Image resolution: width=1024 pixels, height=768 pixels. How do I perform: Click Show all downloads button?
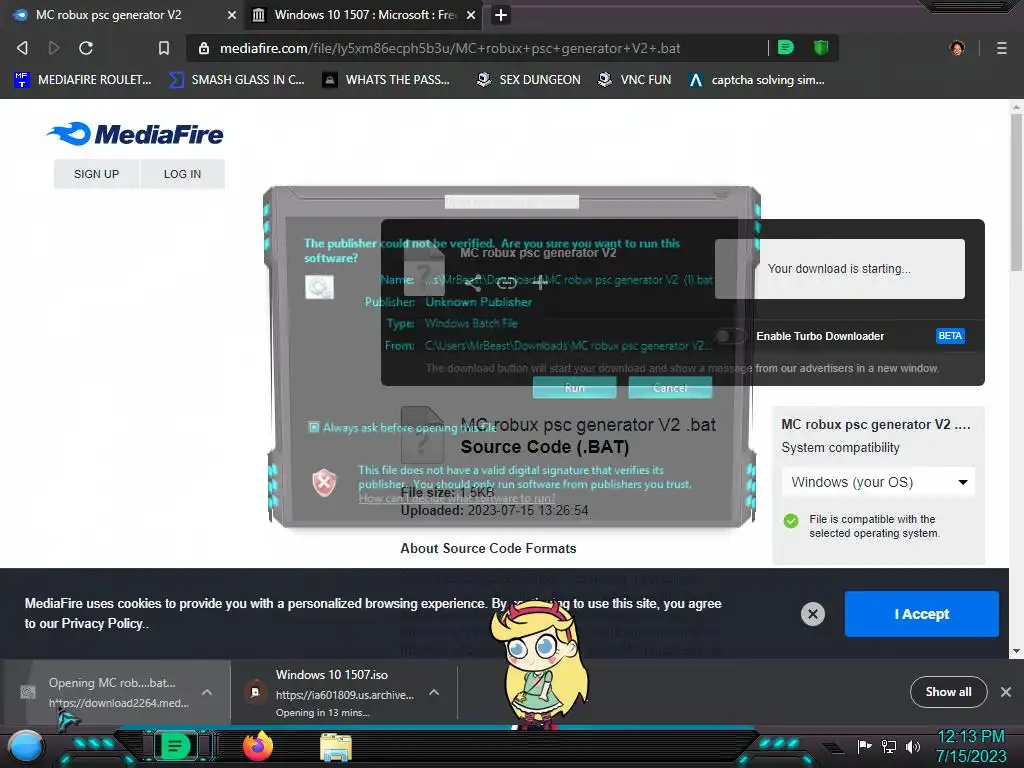click(x=948, y=692)
